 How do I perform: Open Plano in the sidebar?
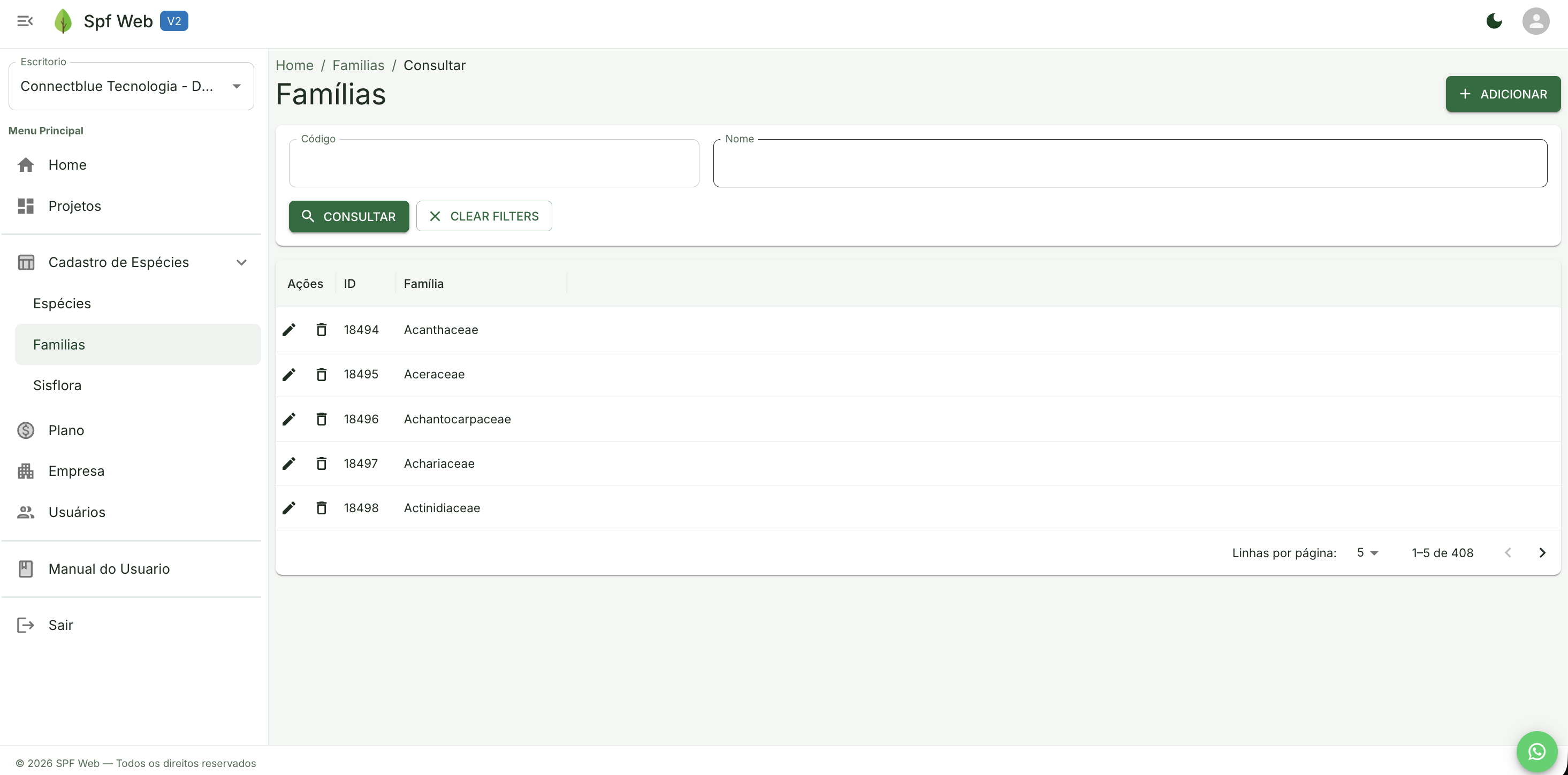tap(132, 430)
